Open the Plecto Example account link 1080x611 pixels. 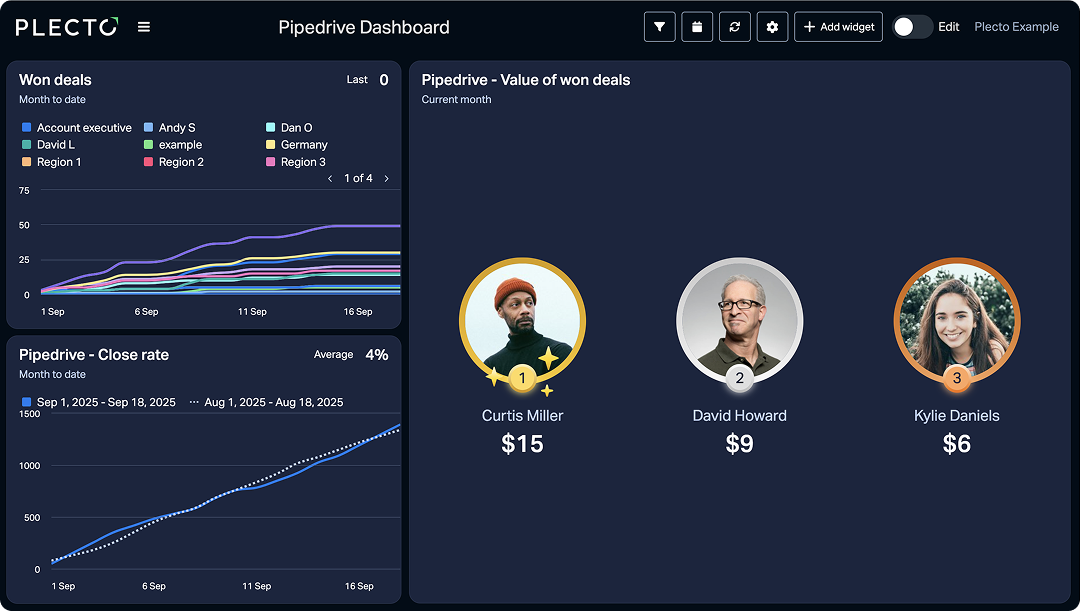(x=1016, y=27)
